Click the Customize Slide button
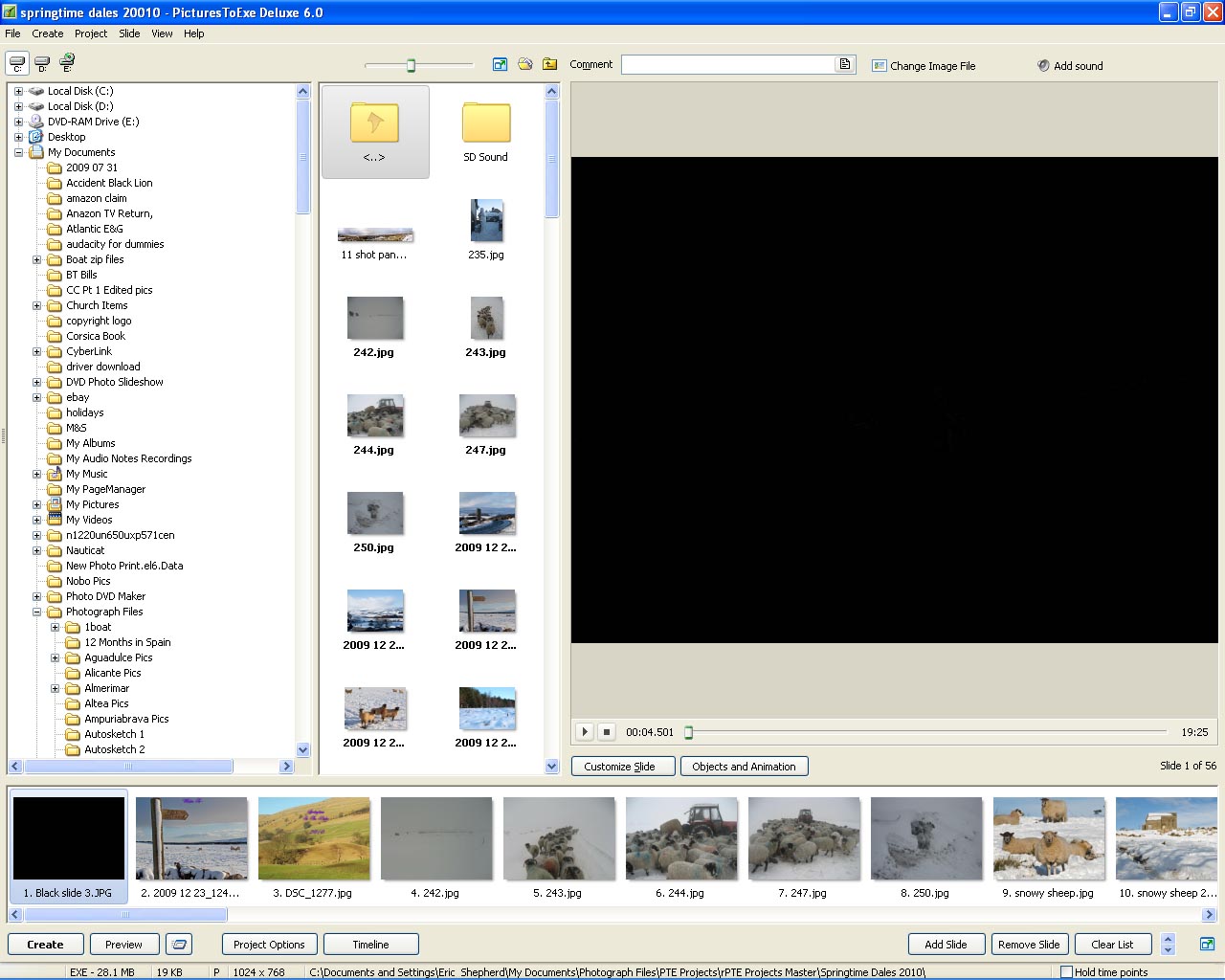1225x980 pixels. point(619,767)
